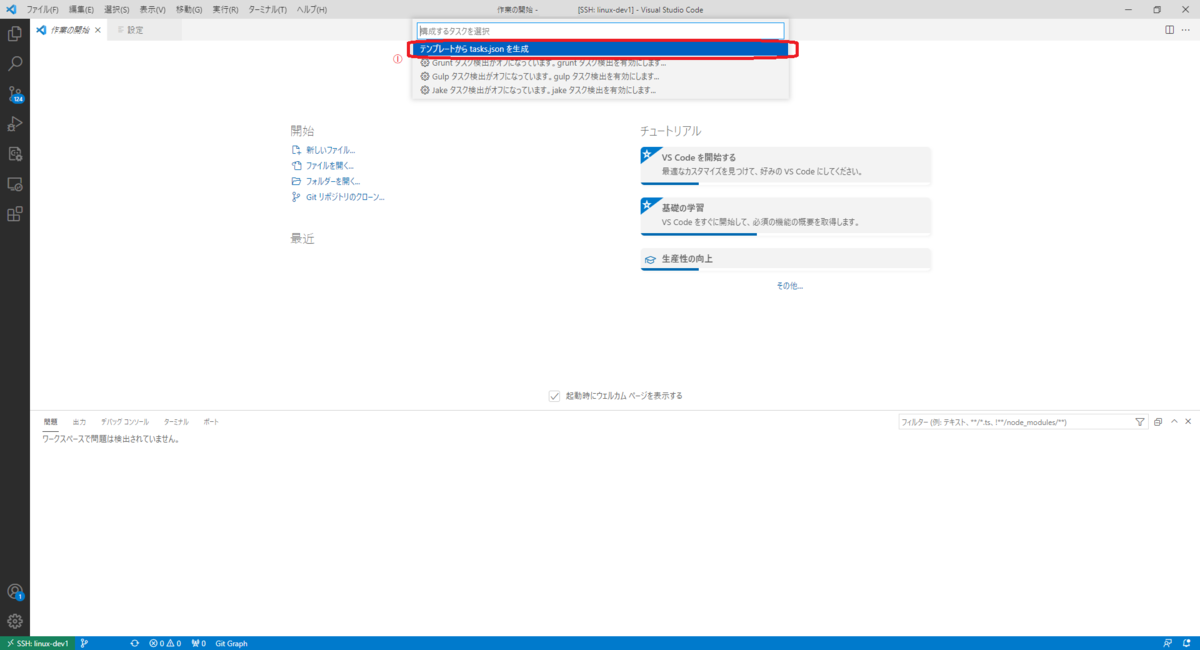Switch to the 問題 panel tab

point(50,422)
